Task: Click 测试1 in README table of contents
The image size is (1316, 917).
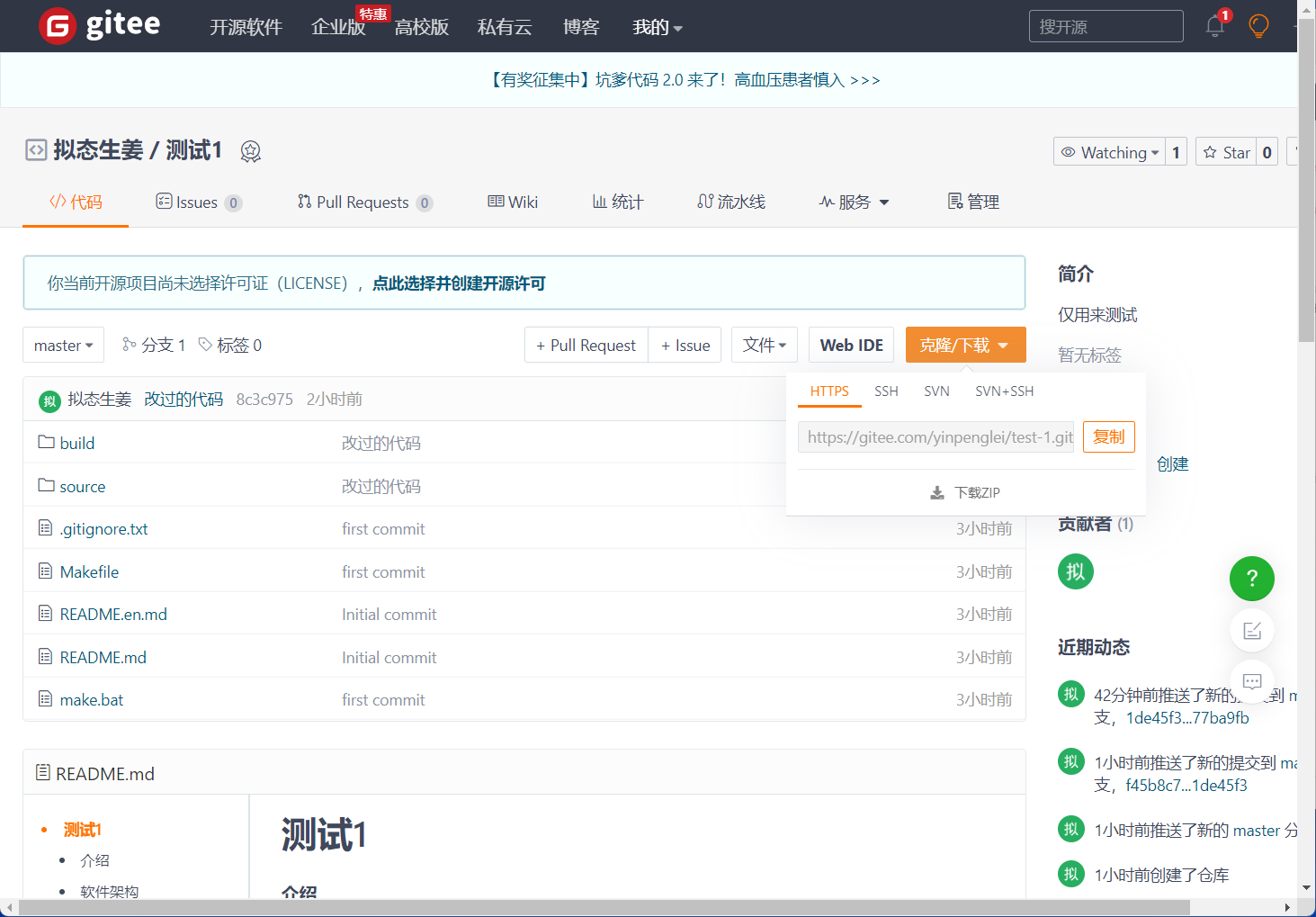Action: [x=83, y=829]
